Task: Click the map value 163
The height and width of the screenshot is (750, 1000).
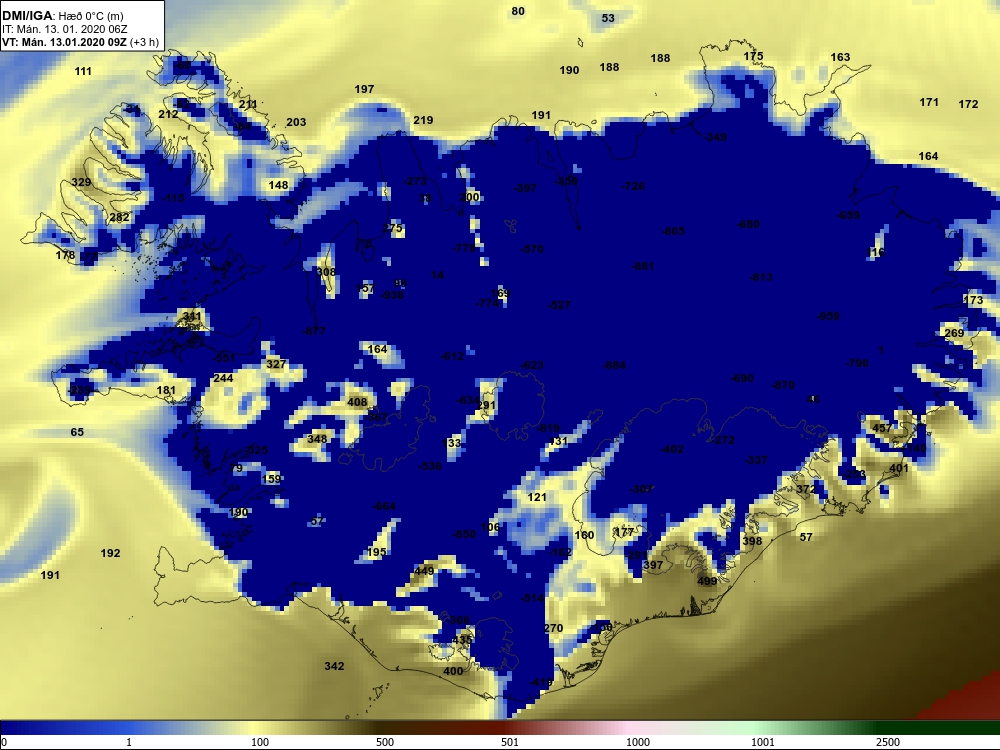Action: tap(840, 57)
